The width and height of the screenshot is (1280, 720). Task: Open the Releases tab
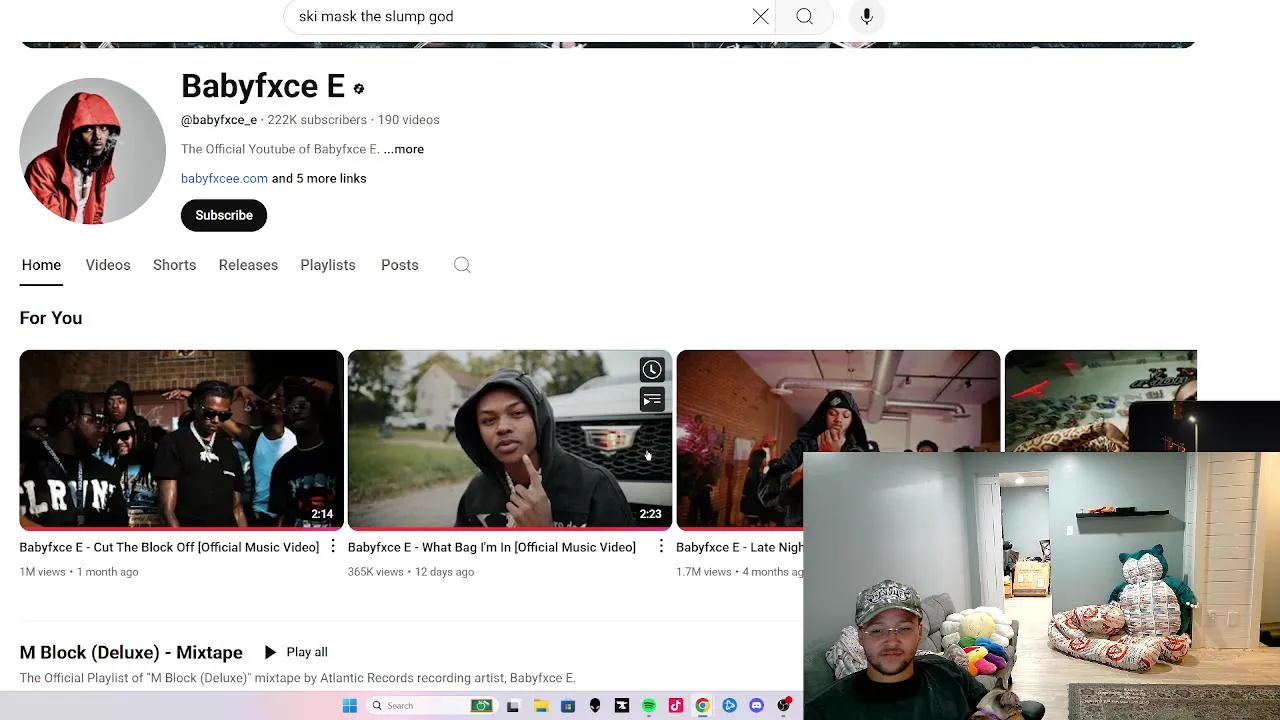pyautogui.click(x=248, y=265)
